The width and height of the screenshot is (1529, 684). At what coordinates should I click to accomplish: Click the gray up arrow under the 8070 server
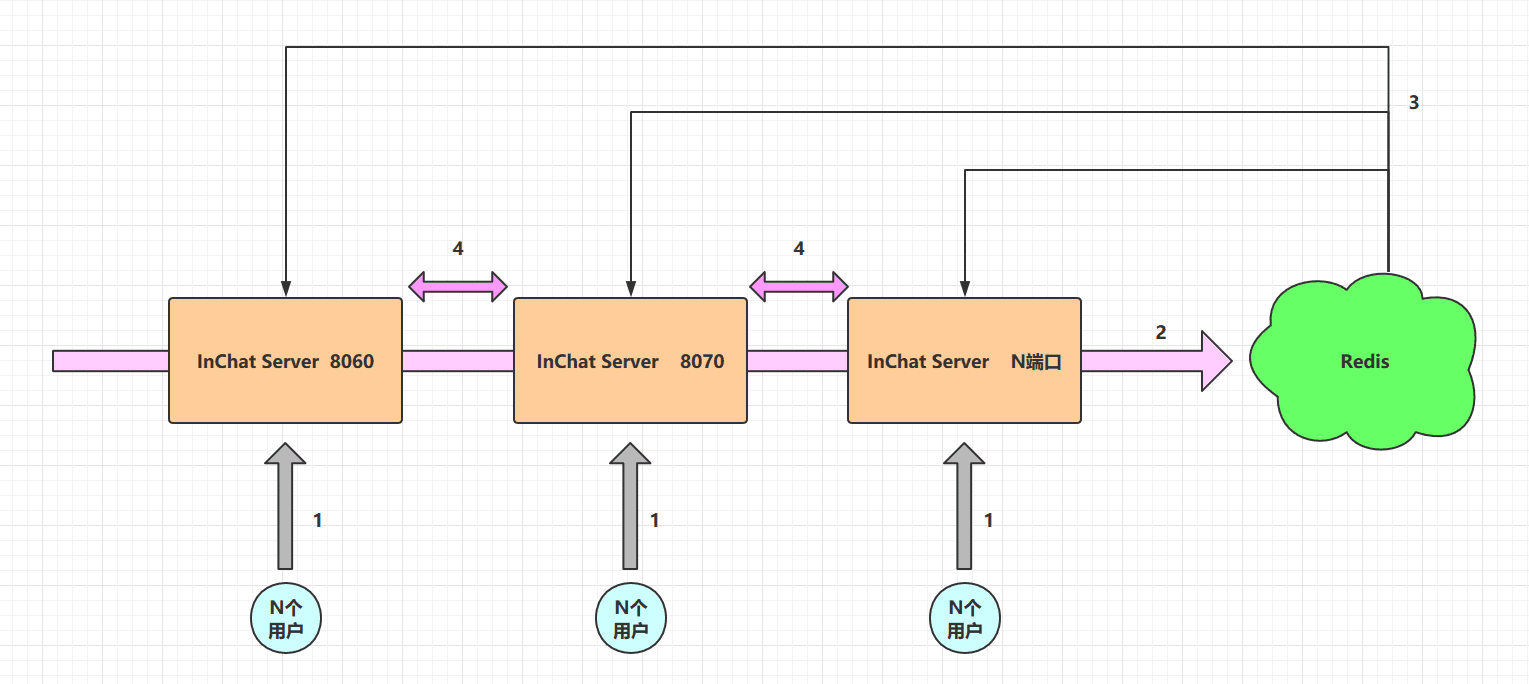[630, 506]
